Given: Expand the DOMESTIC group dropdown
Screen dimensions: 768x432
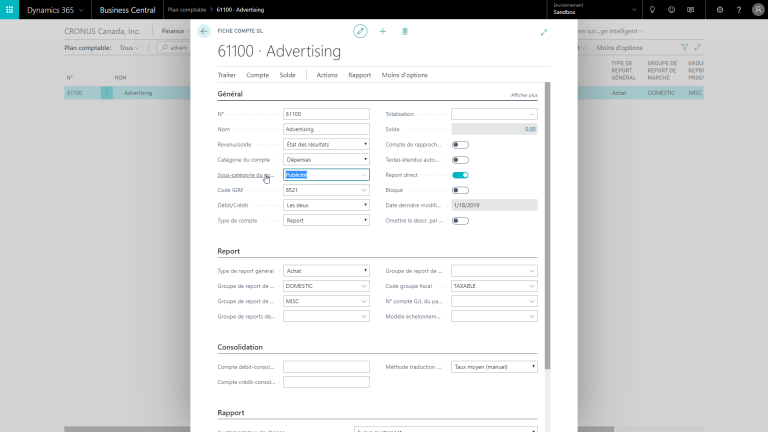Looking at the screenshot, I should [x=364, y=286].
